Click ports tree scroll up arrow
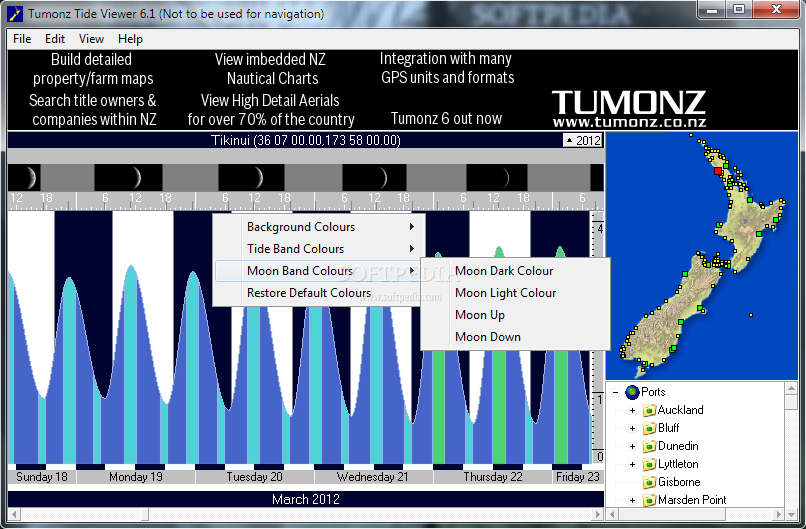806x529 pixels. tap(792, 389)
